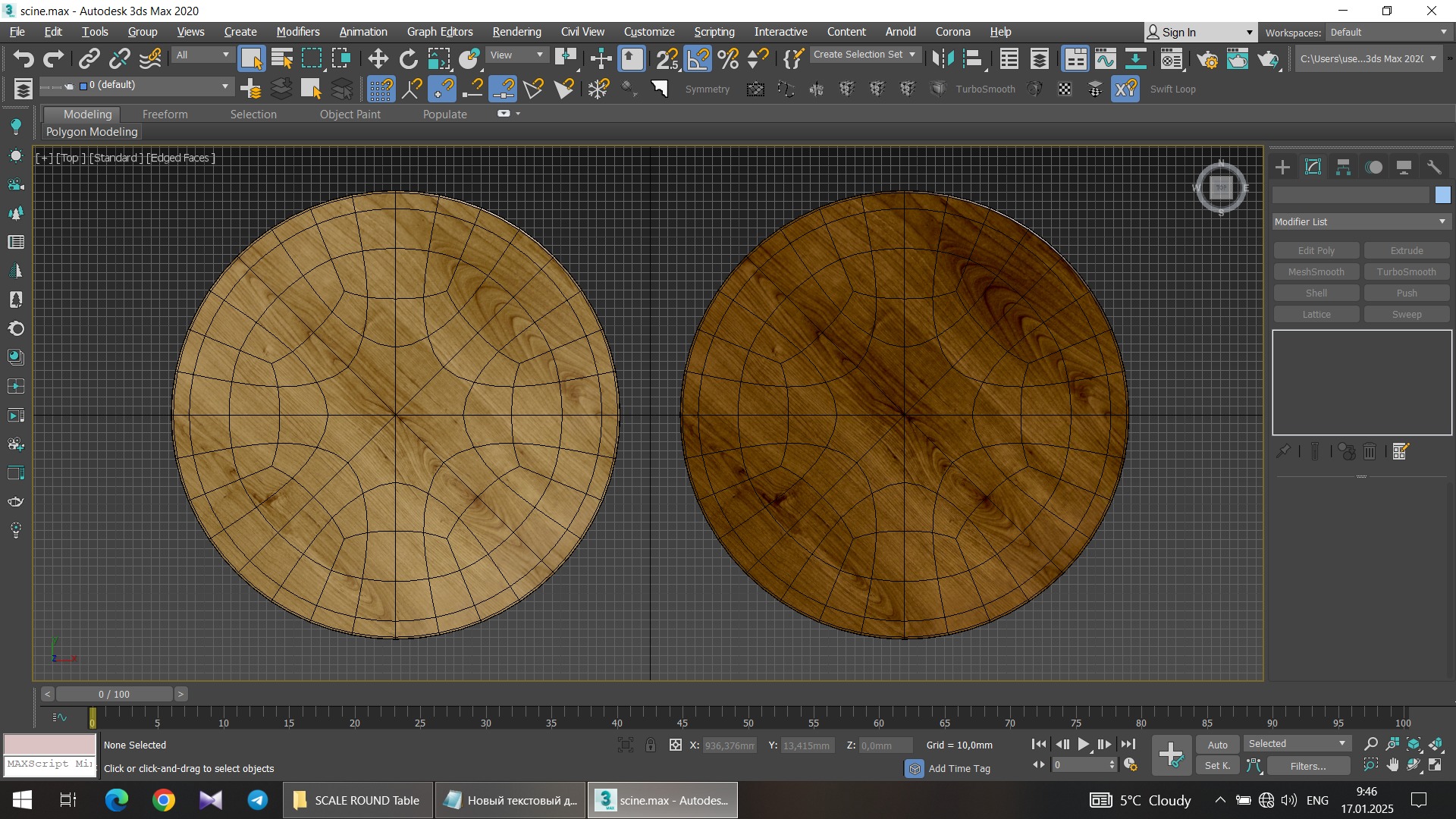Expand the Sign In dropdown
Screen dimensions: 1456x819
click(1200, 33)
